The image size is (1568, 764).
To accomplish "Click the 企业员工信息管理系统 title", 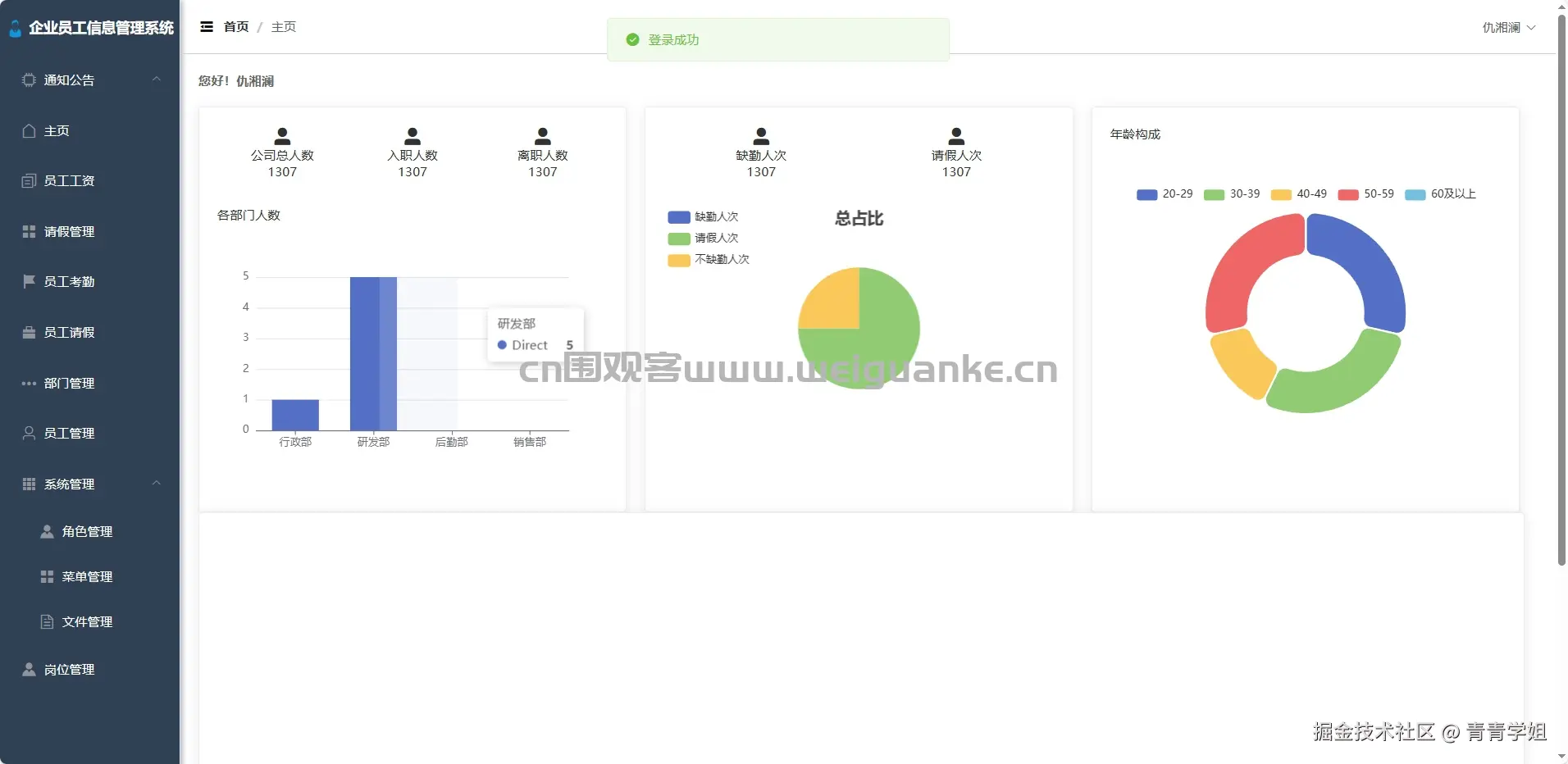I will (x=101, y=28).
